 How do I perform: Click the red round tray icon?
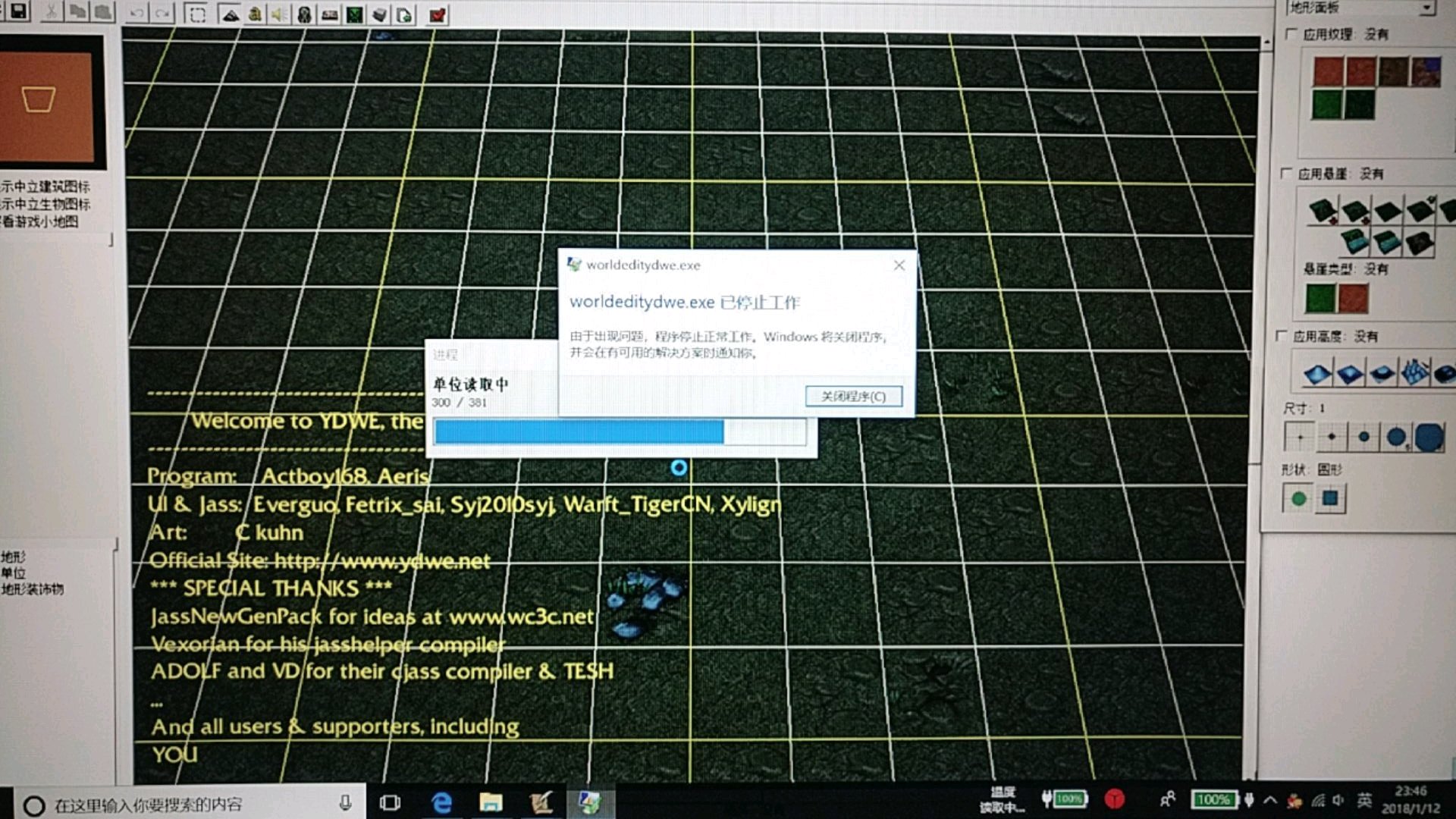pos(1114,799)
